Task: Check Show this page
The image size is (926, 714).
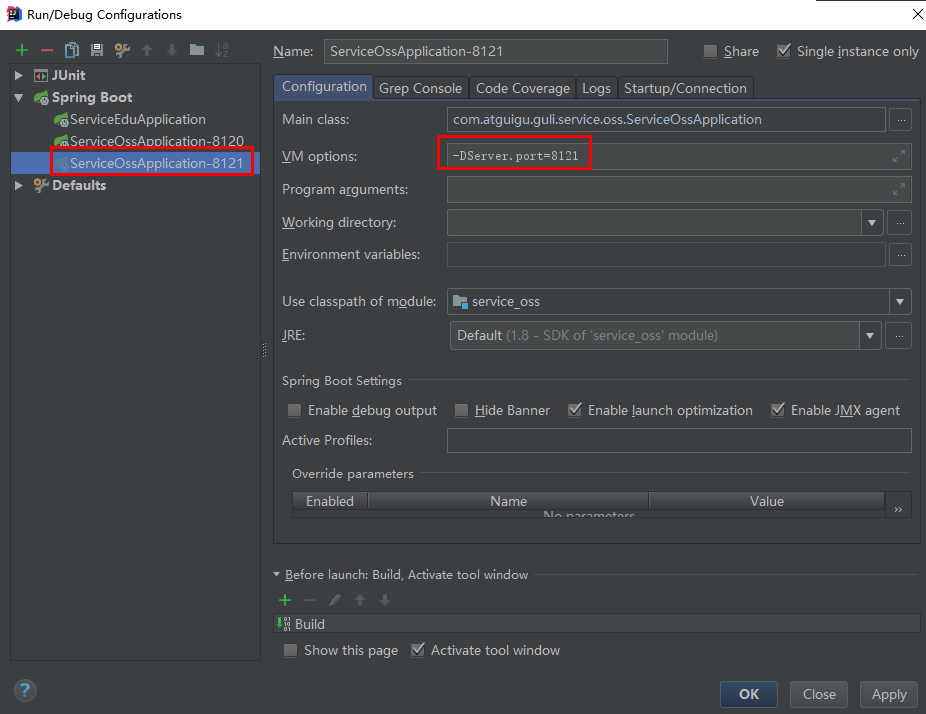Action: tap(290, 650)
